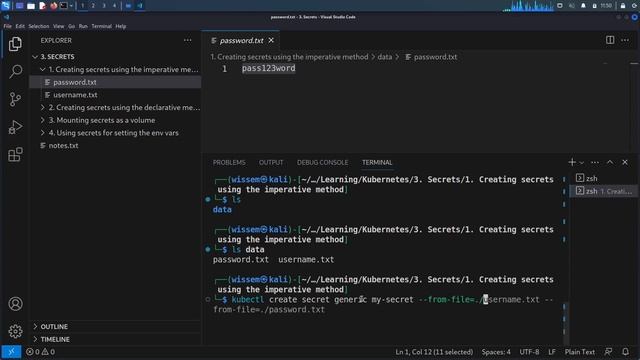Open the Help menu
The height and width of the screenshot is (360, 640).
point(121,26)
